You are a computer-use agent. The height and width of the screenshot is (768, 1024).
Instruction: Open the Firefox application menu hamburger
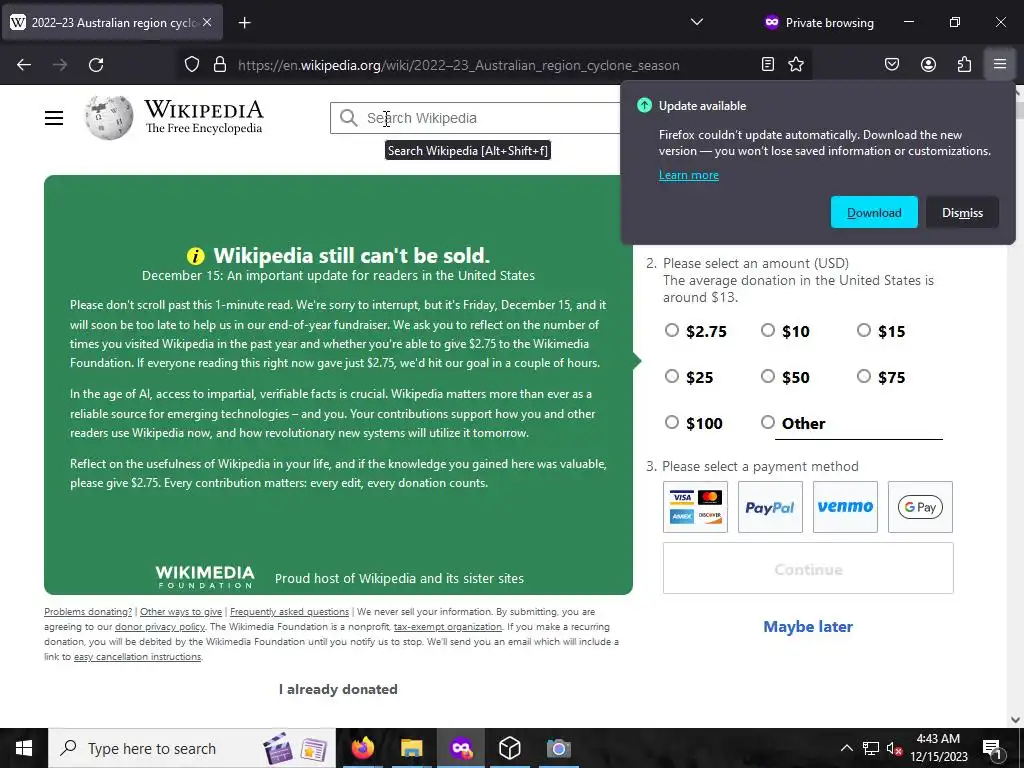pyautogui.click(x=1000, y=65)
